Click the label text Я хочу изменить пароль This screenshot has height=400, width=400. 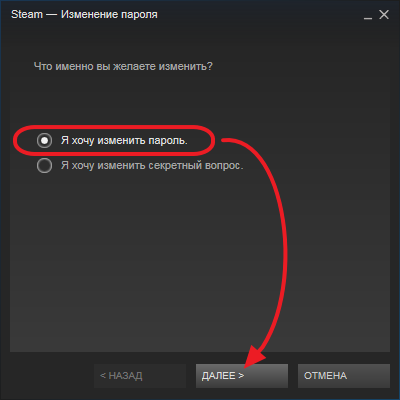(x=124, y=141)
